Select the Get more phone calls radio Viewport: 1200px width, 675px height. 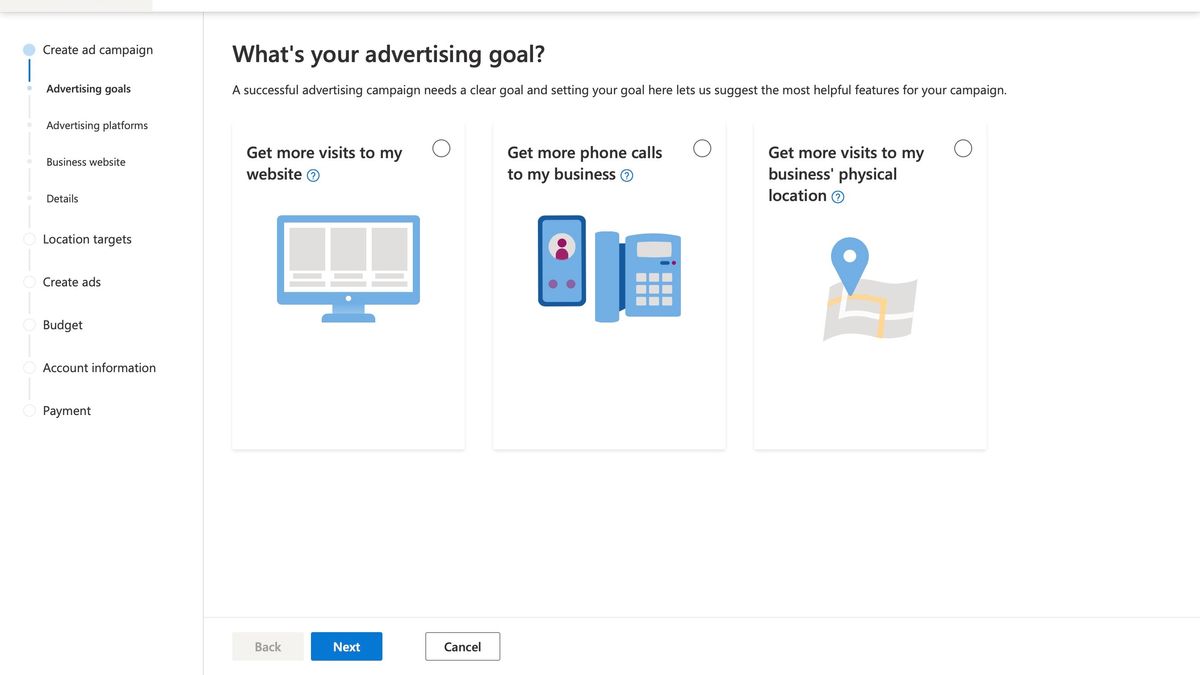click(x=702, y=147)
